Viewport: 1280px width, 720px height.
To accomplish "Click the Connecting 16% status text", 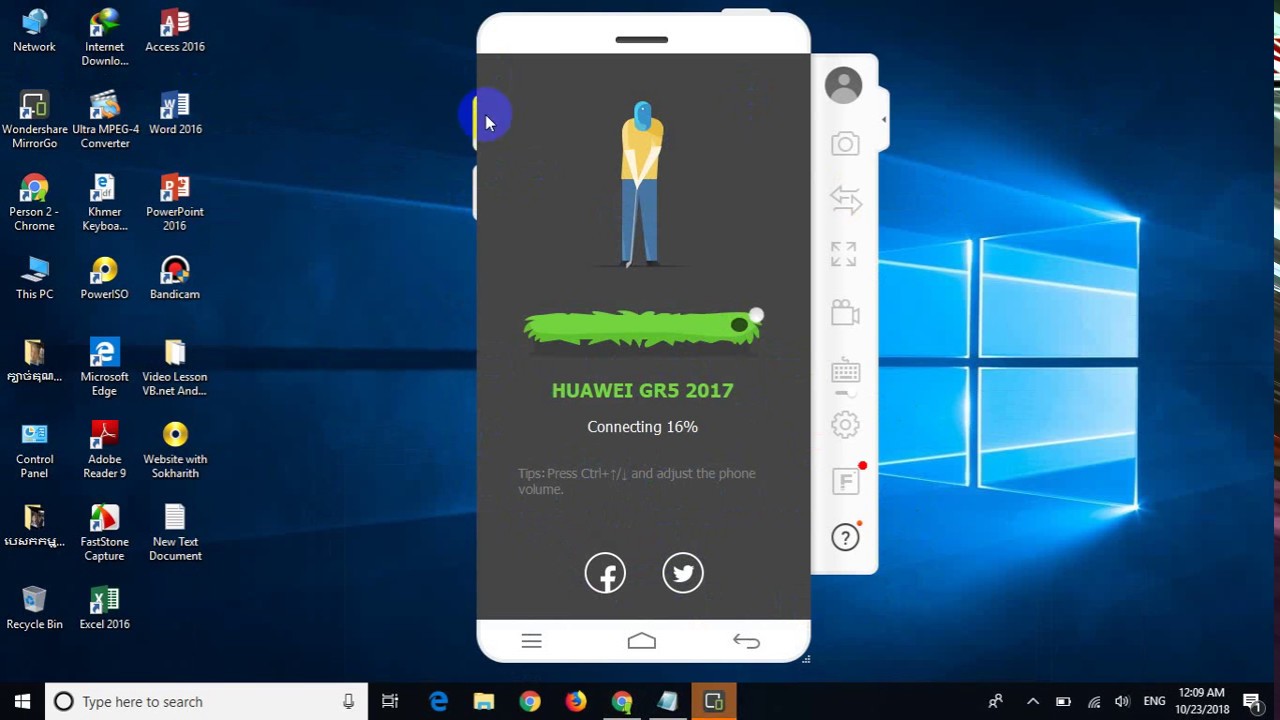I will [x=642, y=427].
